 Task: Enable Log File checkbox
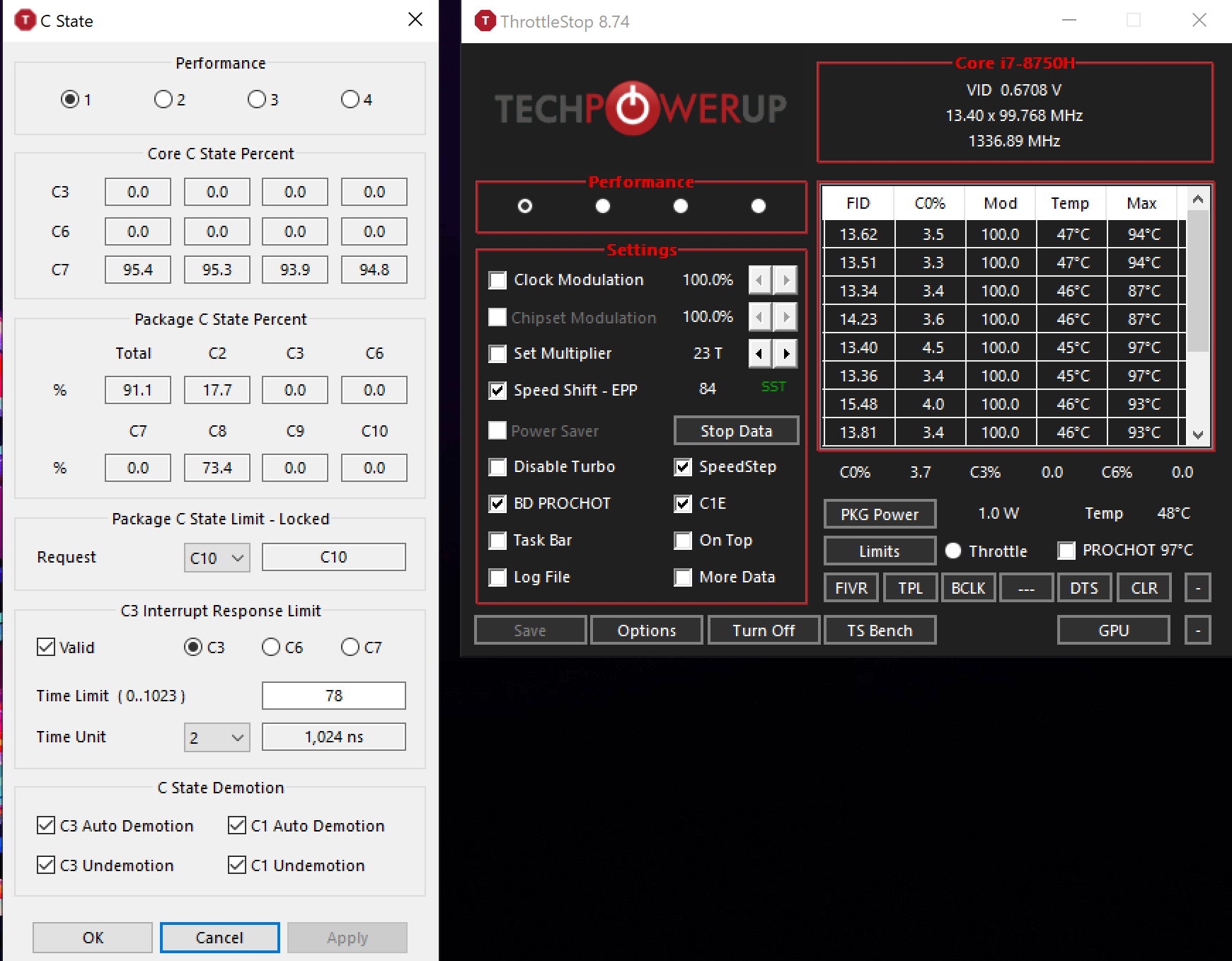pos(498,577)
